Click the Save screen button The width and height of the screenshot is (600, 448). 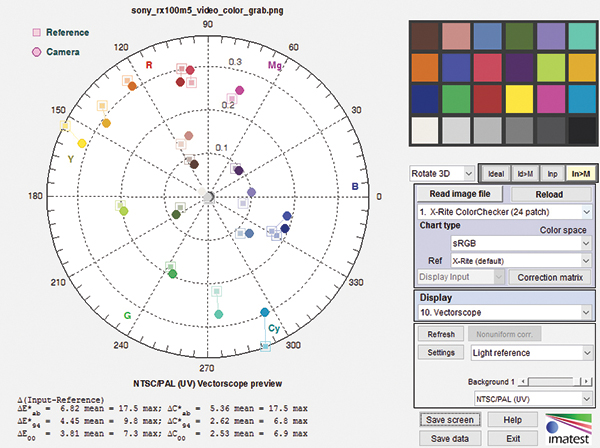pyautogui.click(x=450, y=420)
